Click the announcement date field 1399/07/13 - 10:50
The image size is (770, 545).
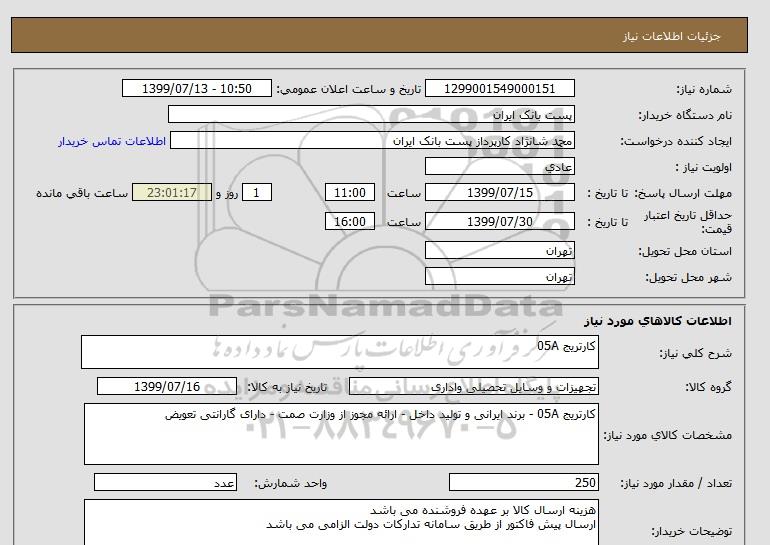196,88
